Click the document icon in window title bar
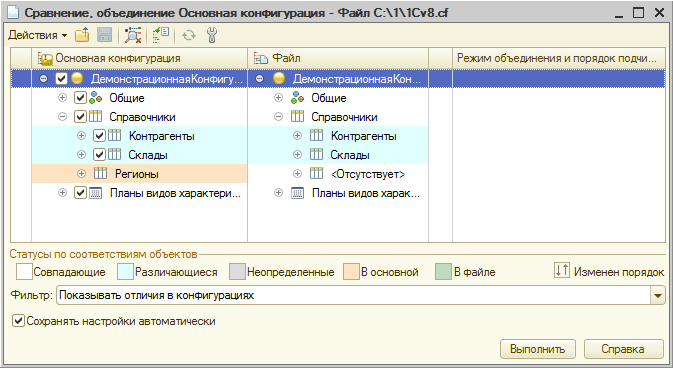The image size is (673, 368). [x=13, y=13]
